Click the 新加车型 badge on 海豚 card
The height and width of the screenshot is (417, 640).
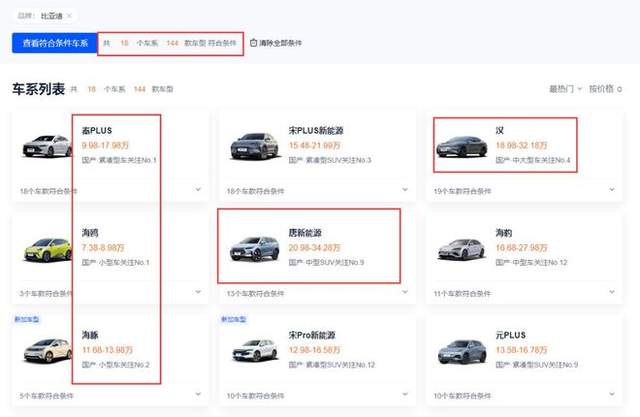[27, 319]
